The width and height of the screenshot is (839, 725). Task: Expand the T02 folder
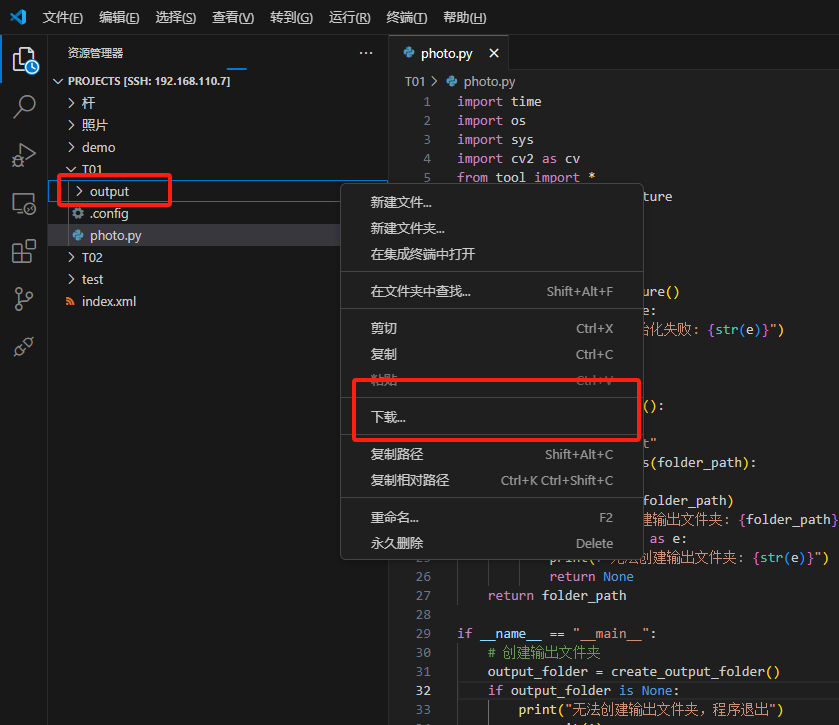[92, 257]
